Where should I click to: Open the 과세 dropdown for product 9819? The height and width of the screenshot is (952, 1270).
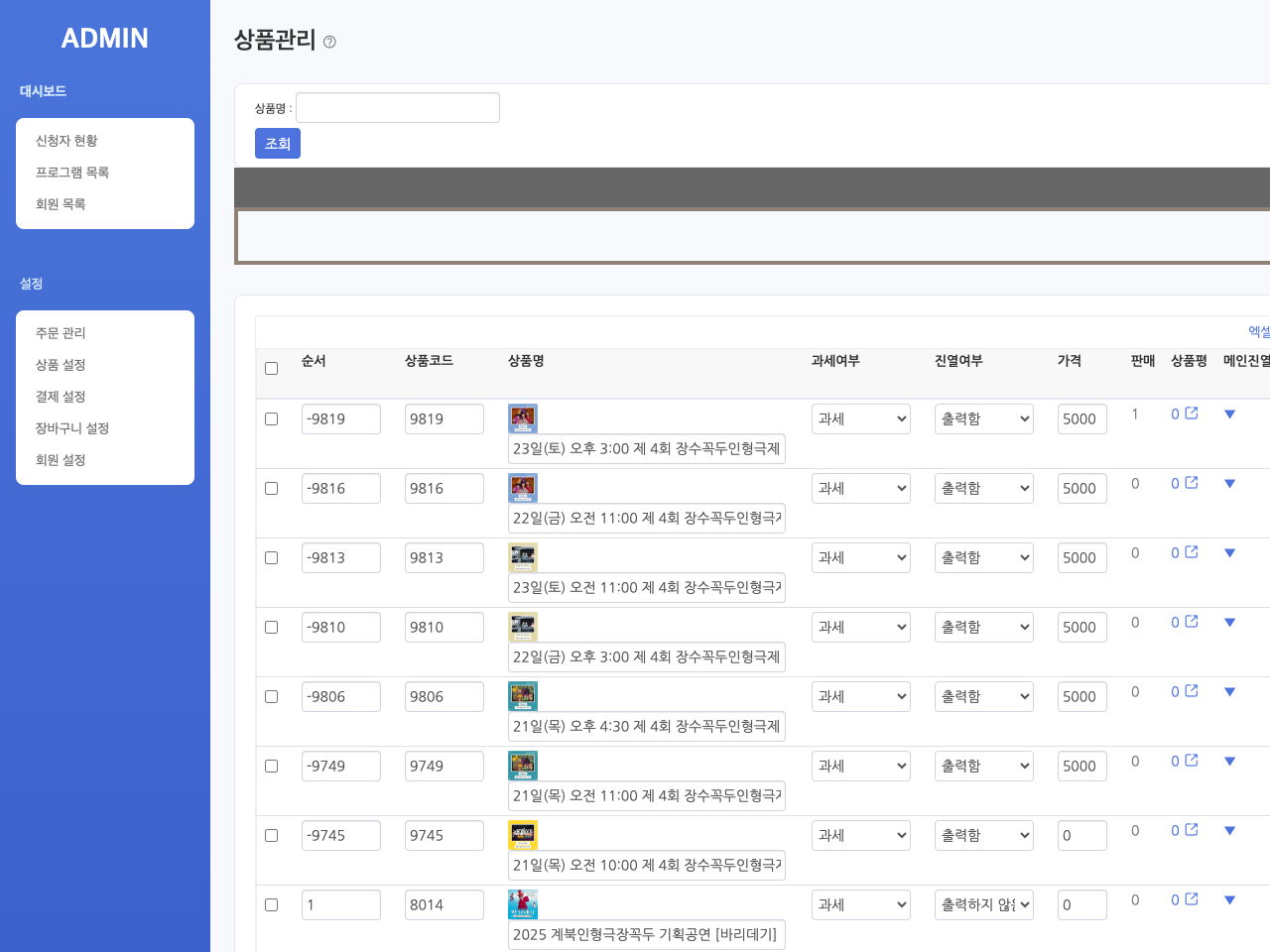tap(860, 419)
